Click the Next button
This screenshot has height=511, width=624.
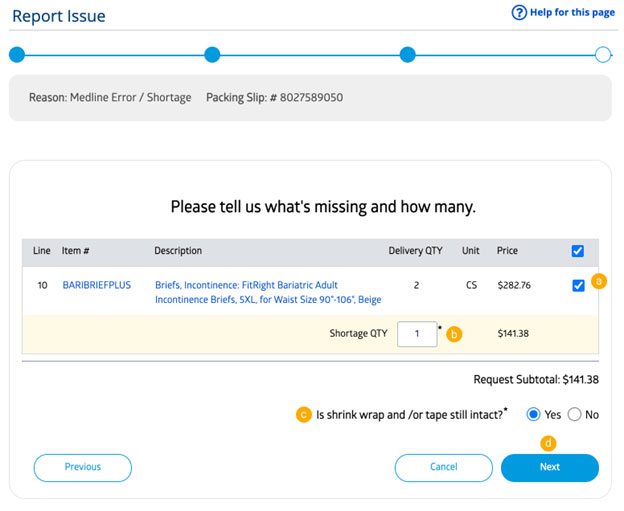550,468
